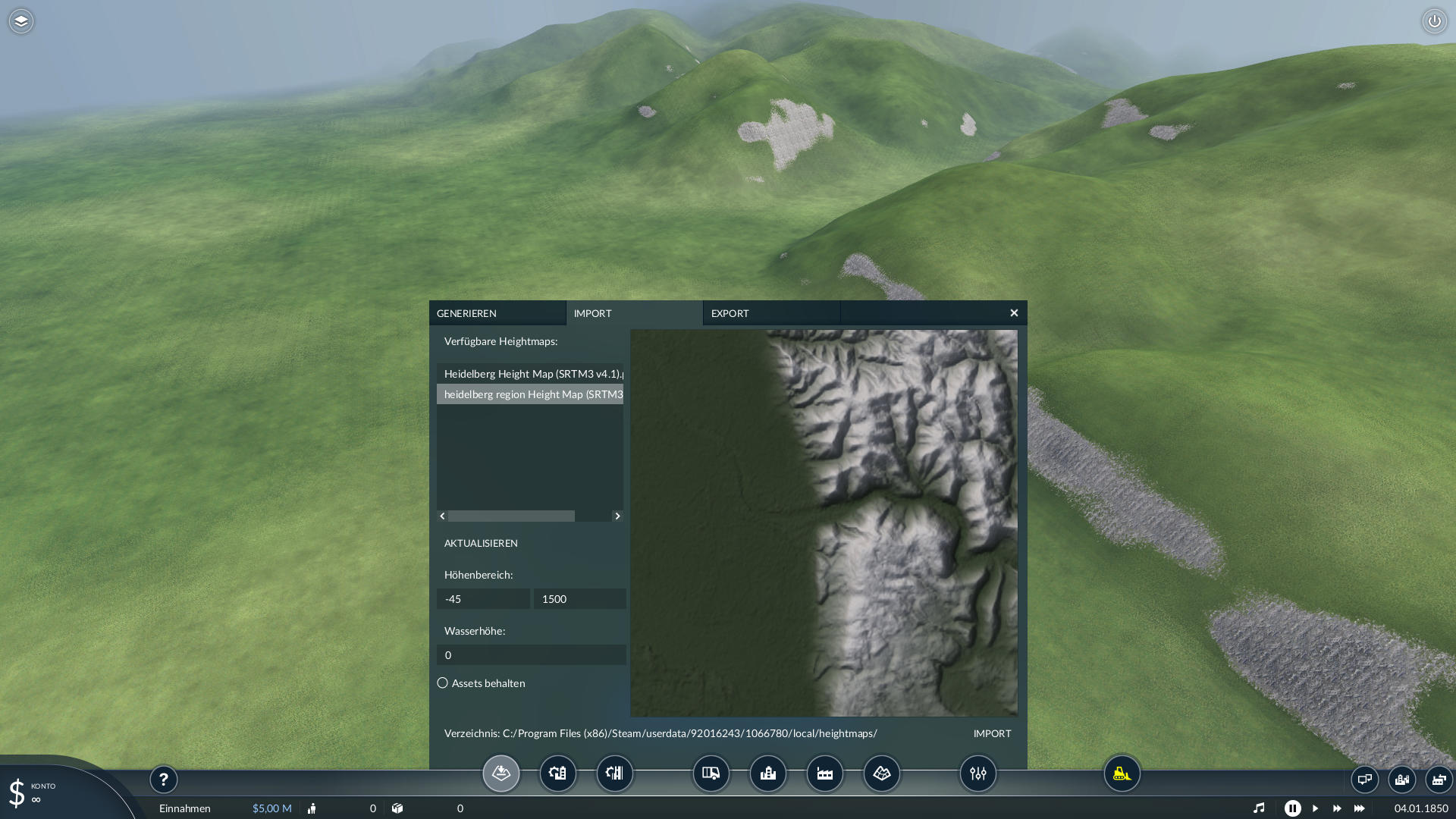The height and width of the screenshot is (819, 1456).
Task: Select the terrain landscape tool icon
Action: click(x=882, y=773)
